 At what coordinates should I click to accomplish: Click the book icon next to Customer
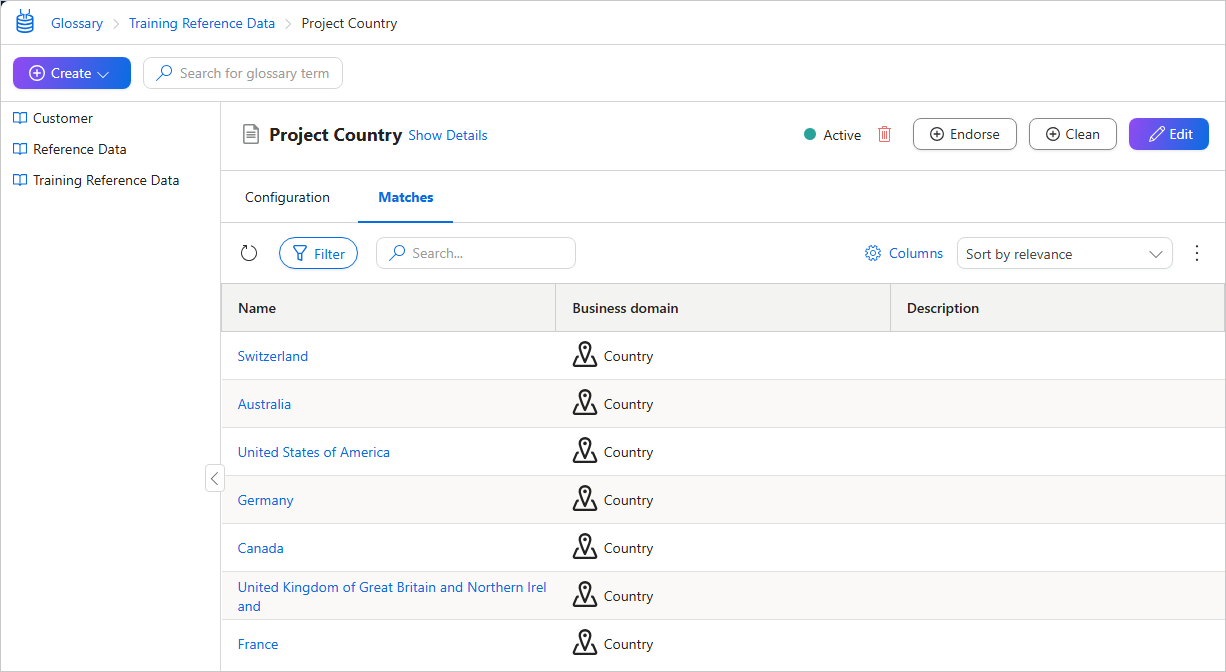point(20,118)
